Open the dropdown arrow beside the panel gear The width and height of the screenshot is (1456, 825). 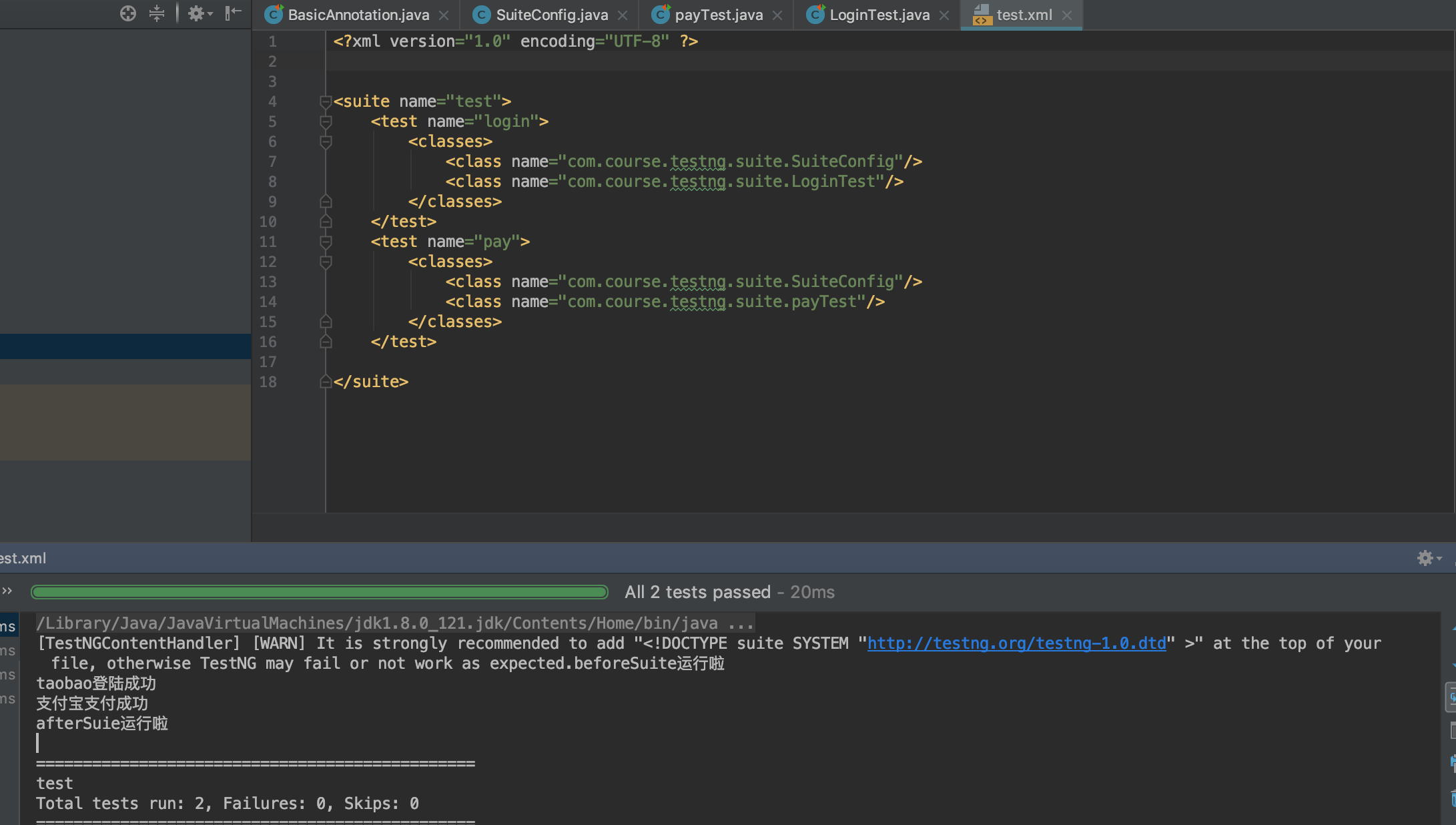click(x=211, y=13)
